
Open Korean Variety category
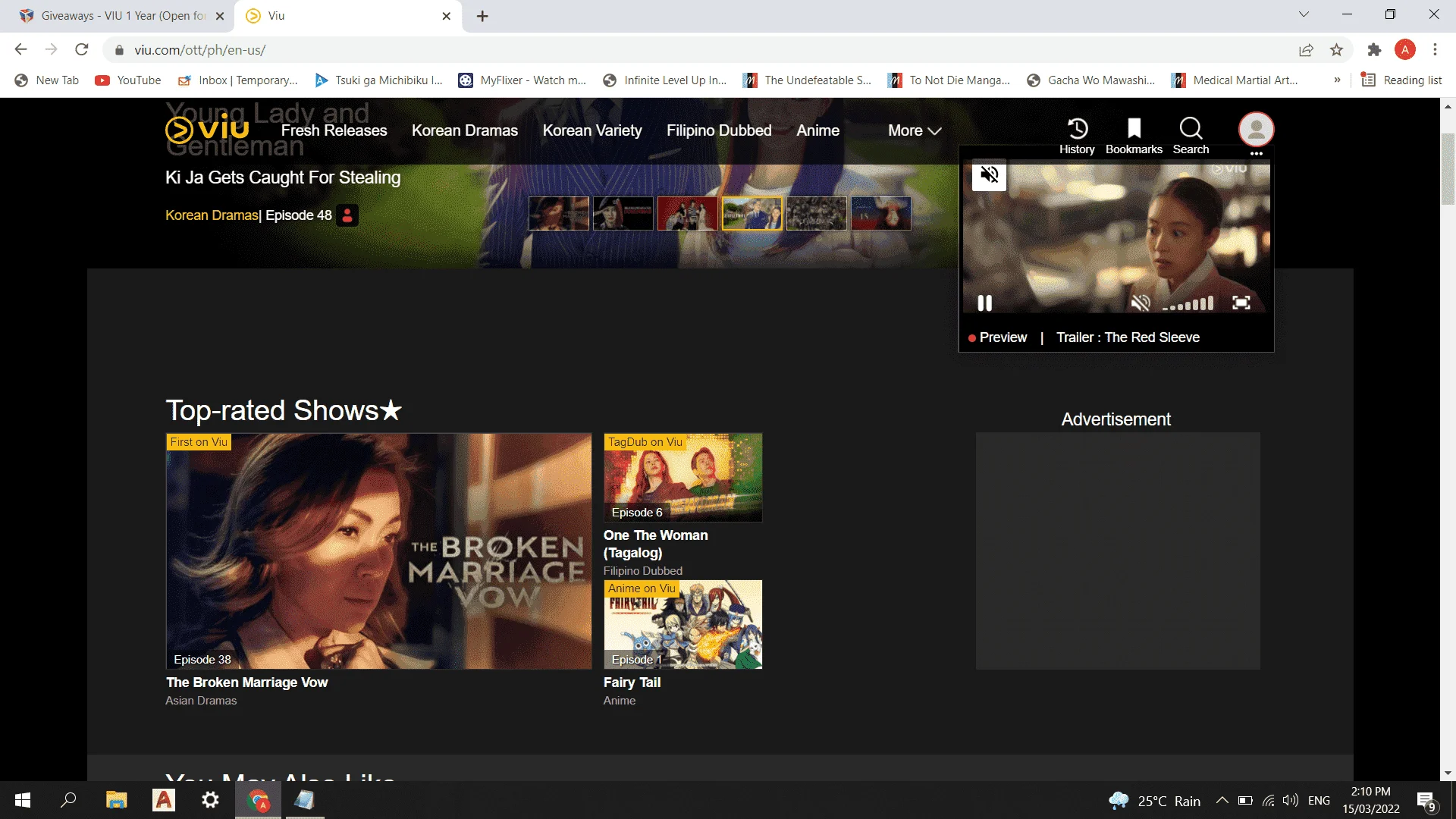point(592,130)
